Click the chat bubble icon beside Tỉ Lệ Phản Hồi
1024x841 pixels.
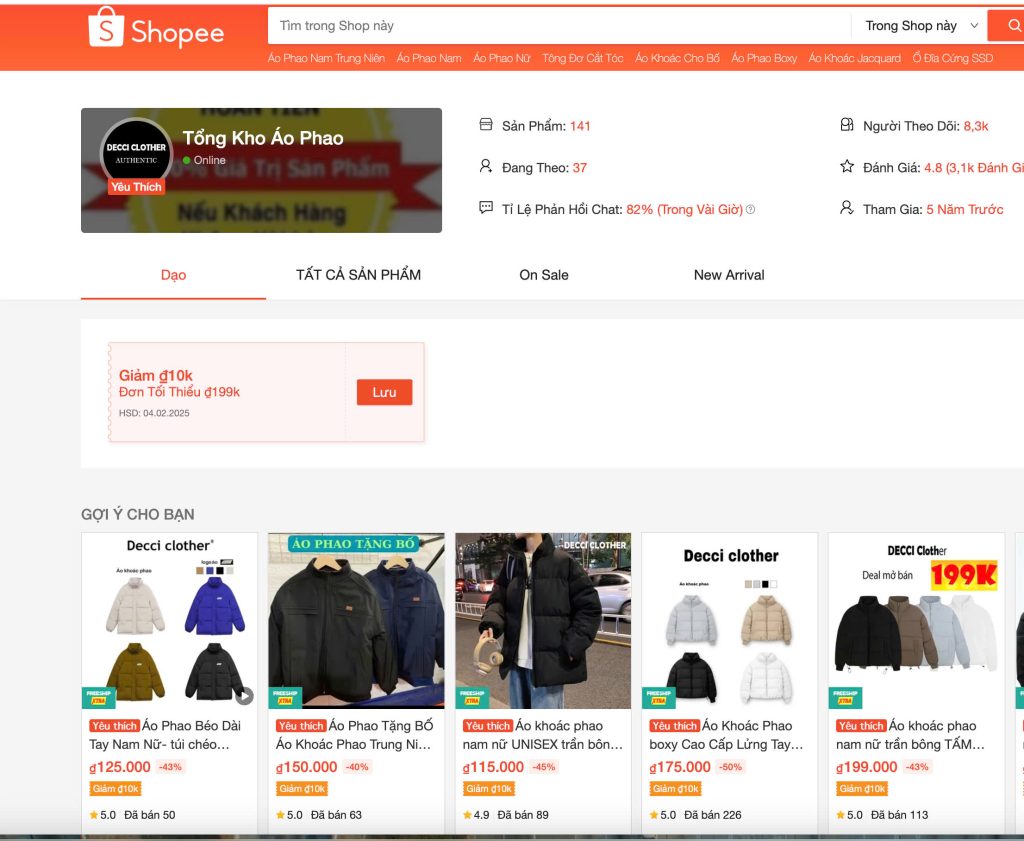[486, 208]
